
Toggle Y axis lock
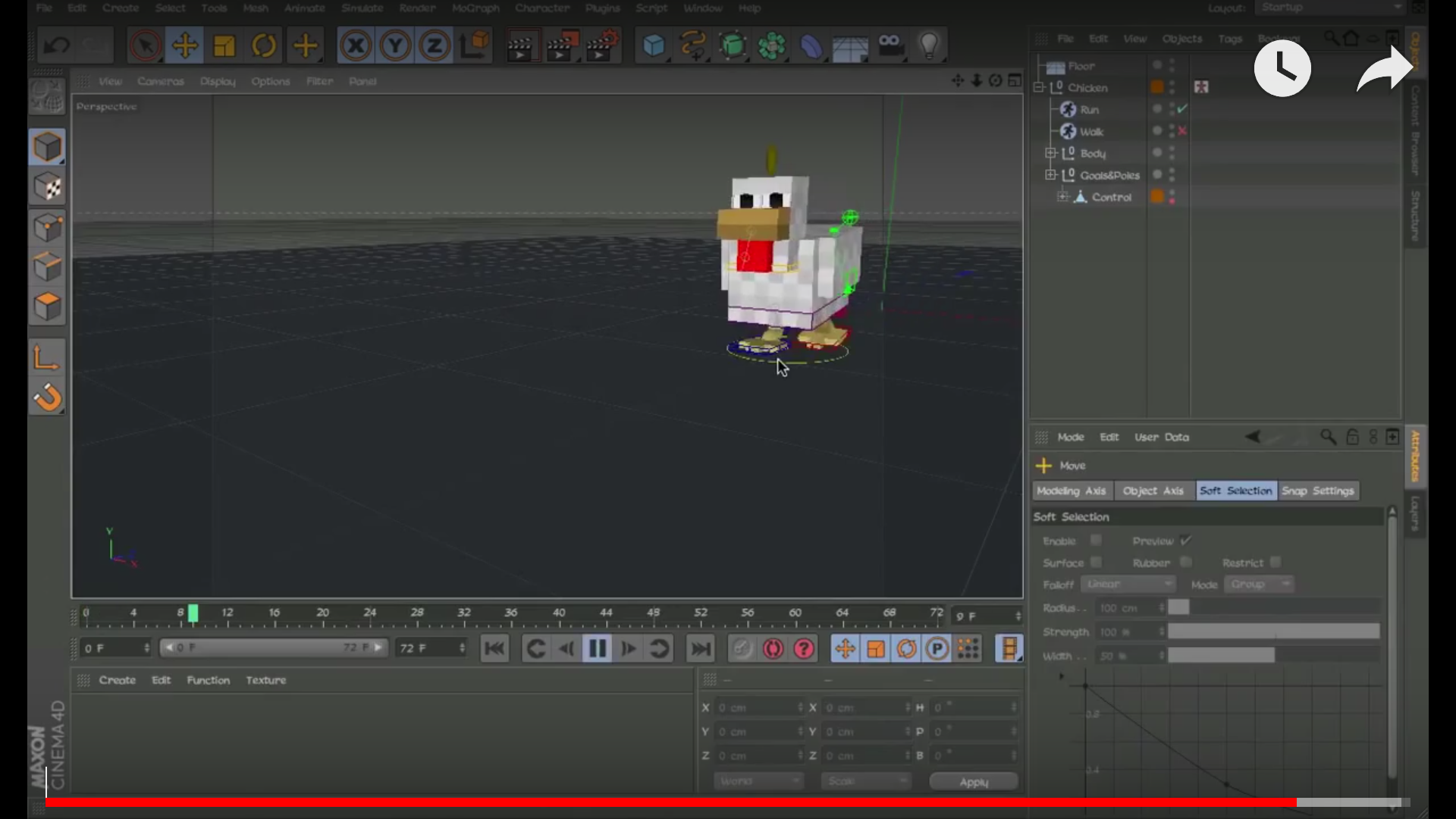[x=395, y=46]
